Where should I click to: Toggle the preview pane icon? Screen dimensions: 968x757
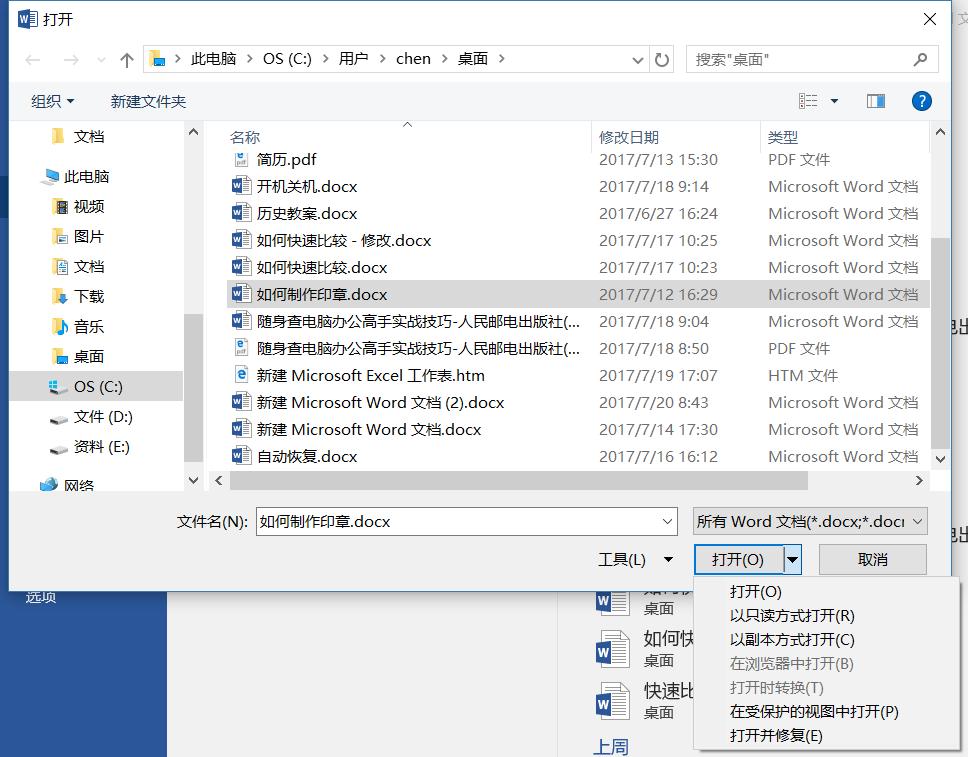point(875,100)
